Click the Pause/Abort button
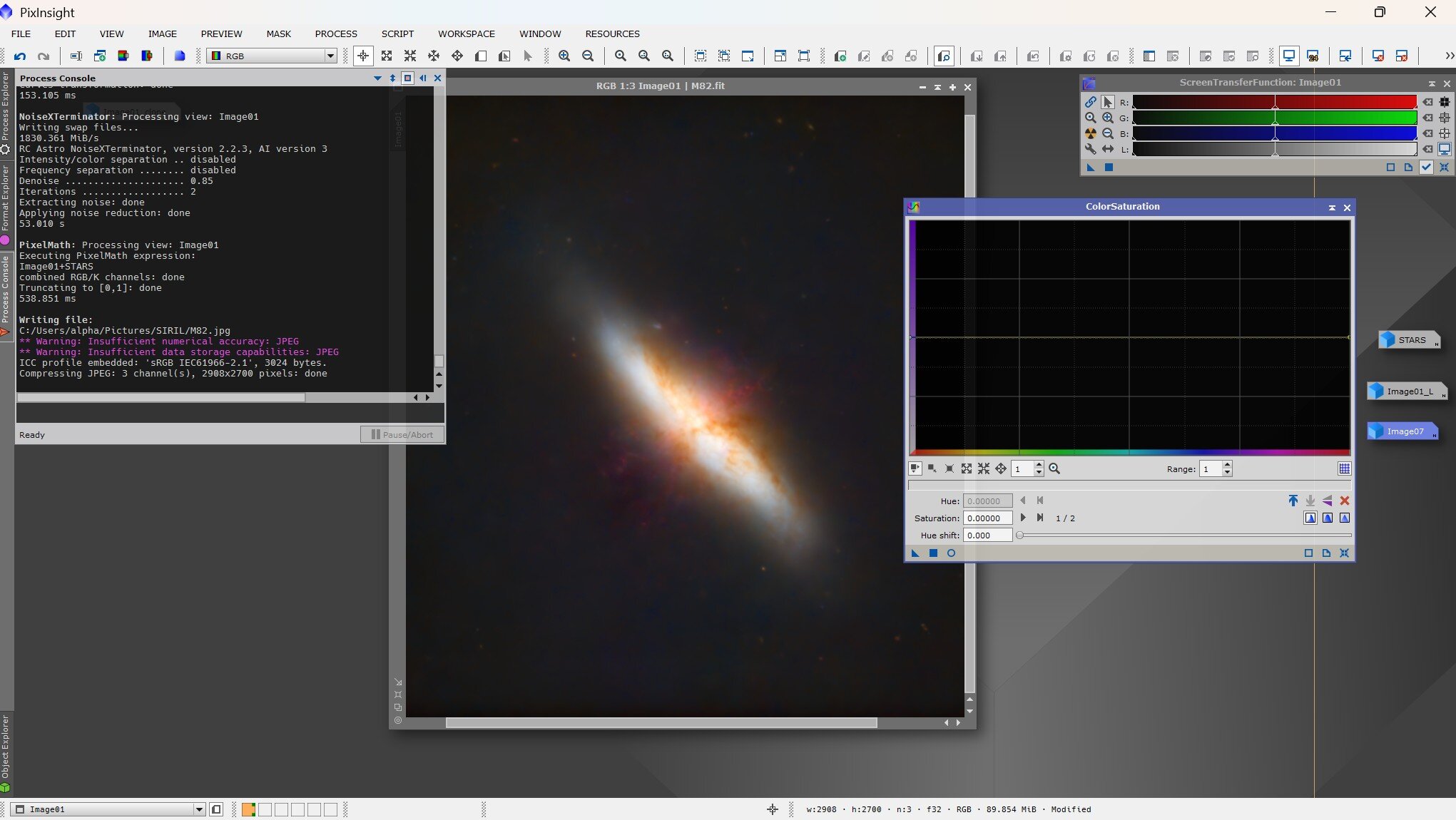The image size is (1456, 820). 402,434
